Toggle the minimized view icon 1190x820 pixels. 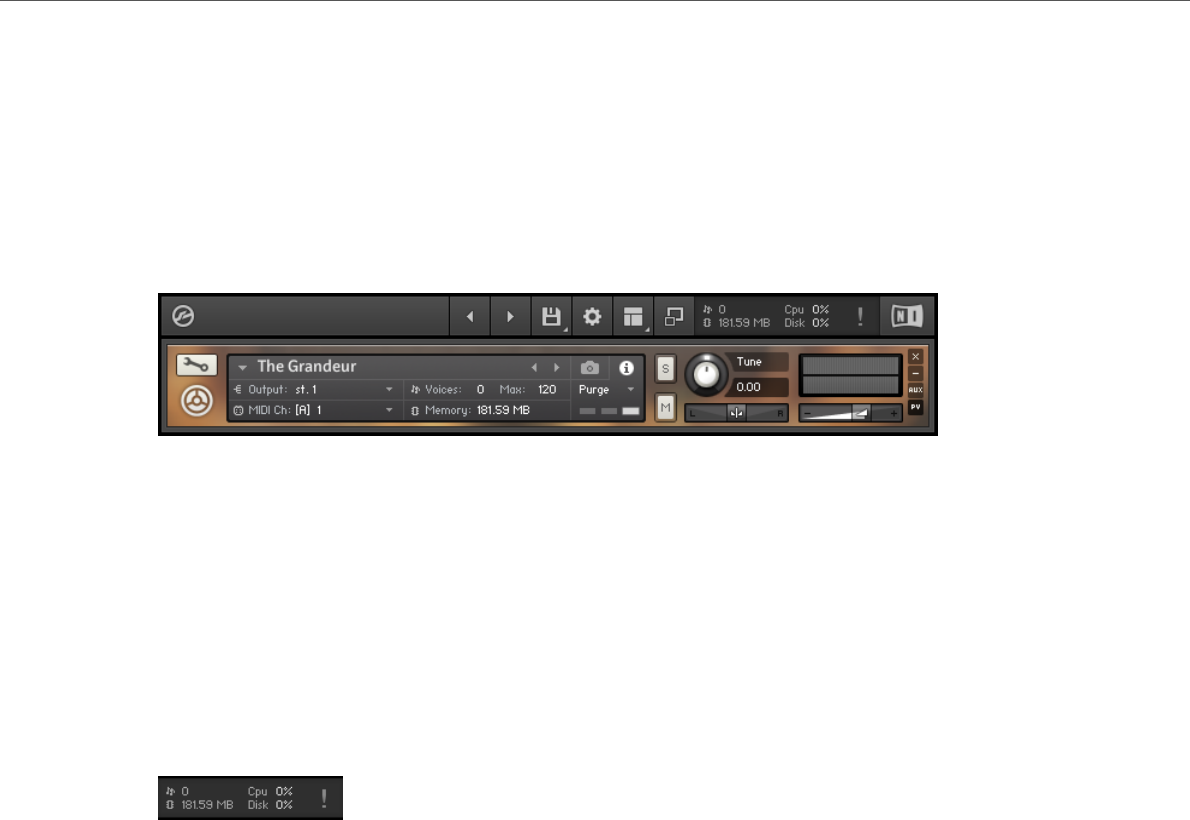point(674,317)
